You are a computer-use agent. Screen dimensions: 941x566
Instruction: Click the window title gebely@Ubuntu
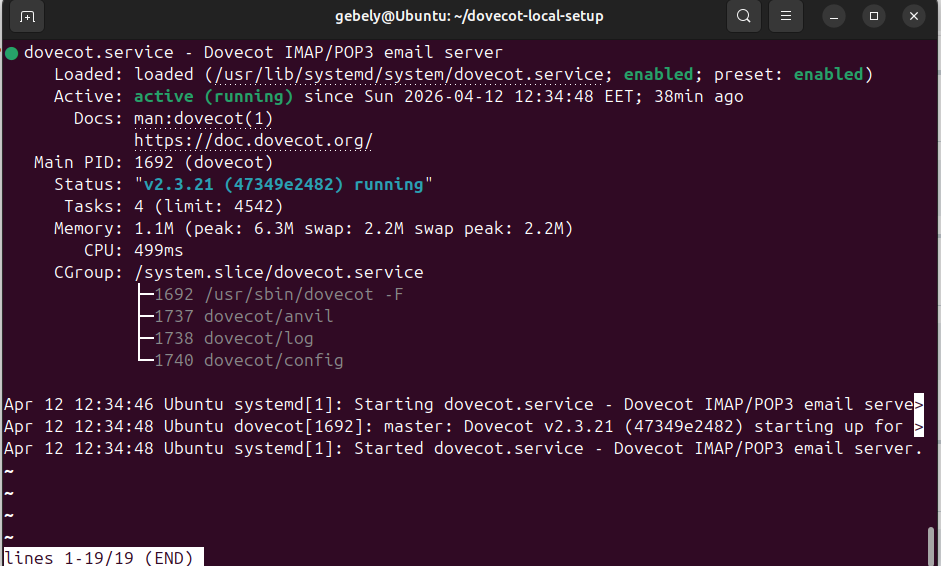[x=469, y=16]
